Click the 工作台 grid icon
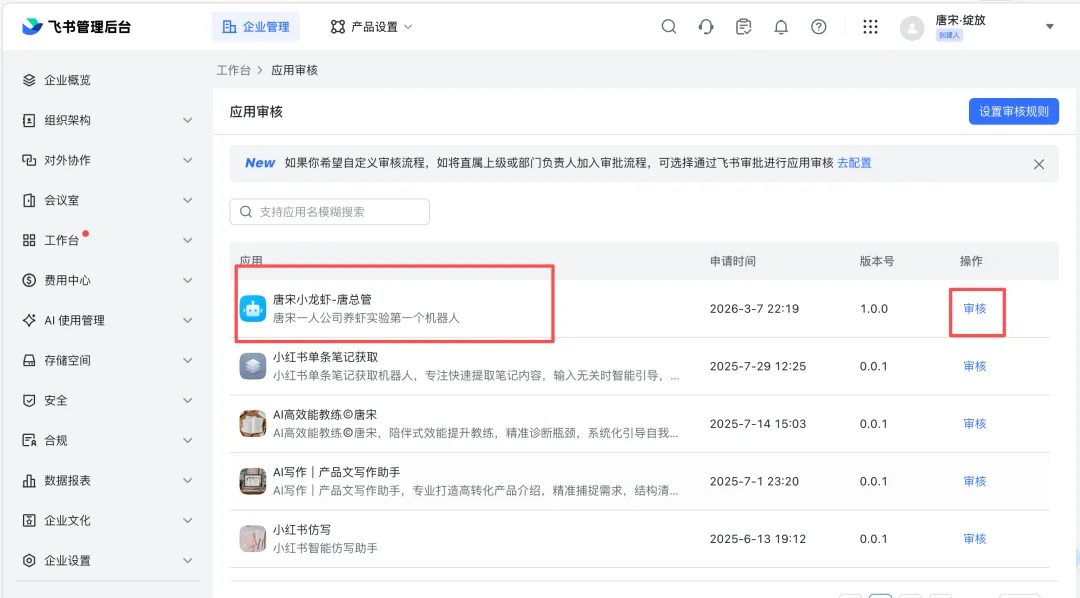This screenshot has height=598, width=1080. (x=29, y=240)
